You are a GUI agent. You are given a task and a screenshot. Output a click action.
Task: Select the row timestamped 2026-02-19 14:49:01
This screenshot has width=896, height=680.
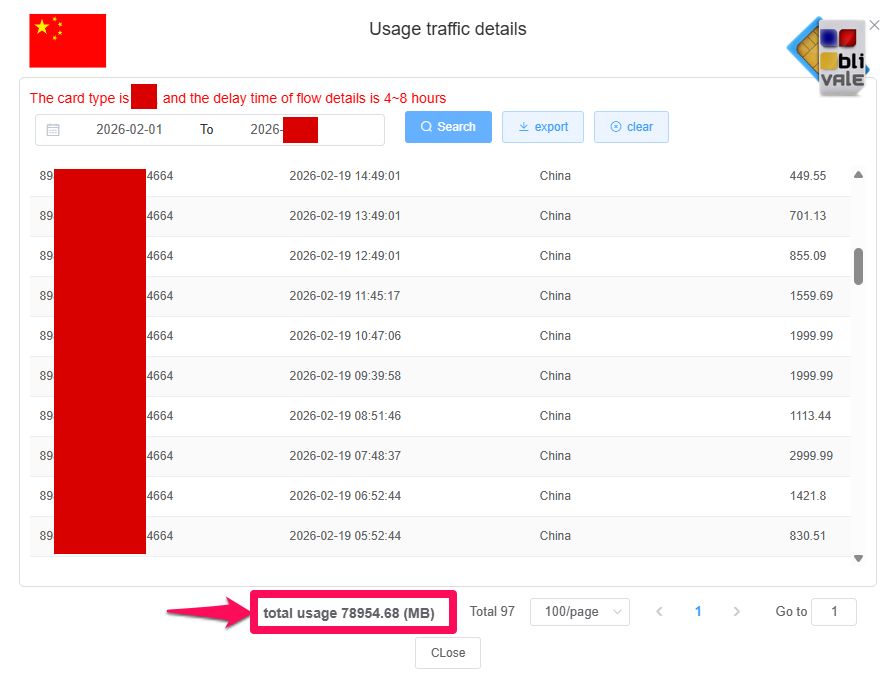440,176
